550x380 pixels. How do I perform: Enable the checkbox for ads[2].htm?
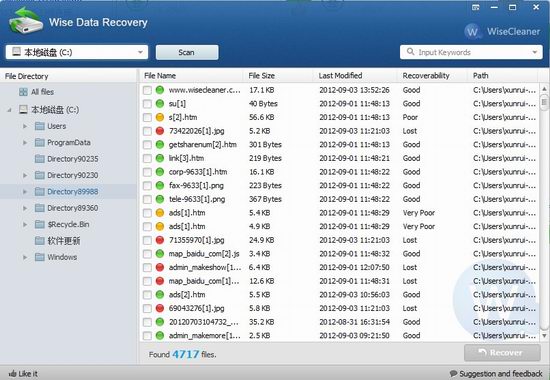147,295
